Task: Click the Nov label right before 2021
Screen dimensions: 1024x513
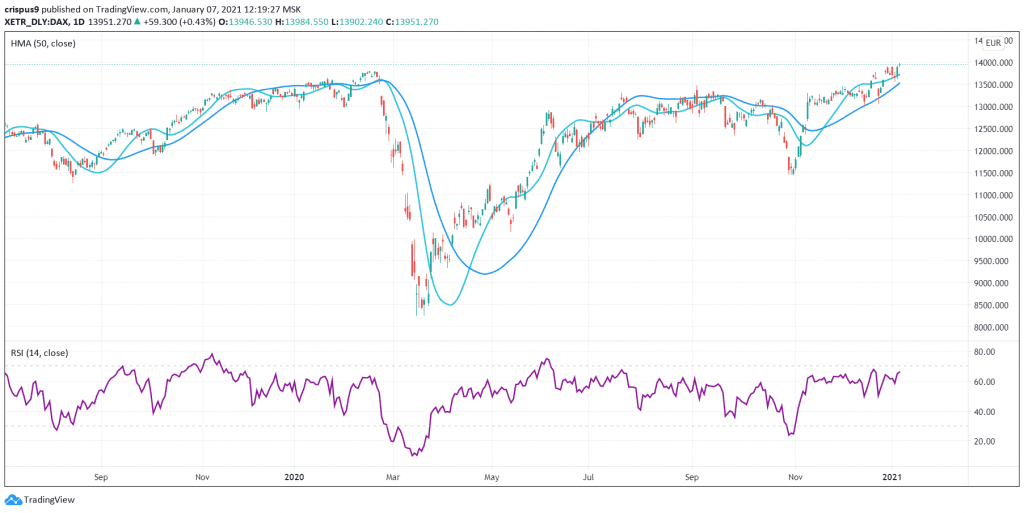Action: [x=795, y=477]
